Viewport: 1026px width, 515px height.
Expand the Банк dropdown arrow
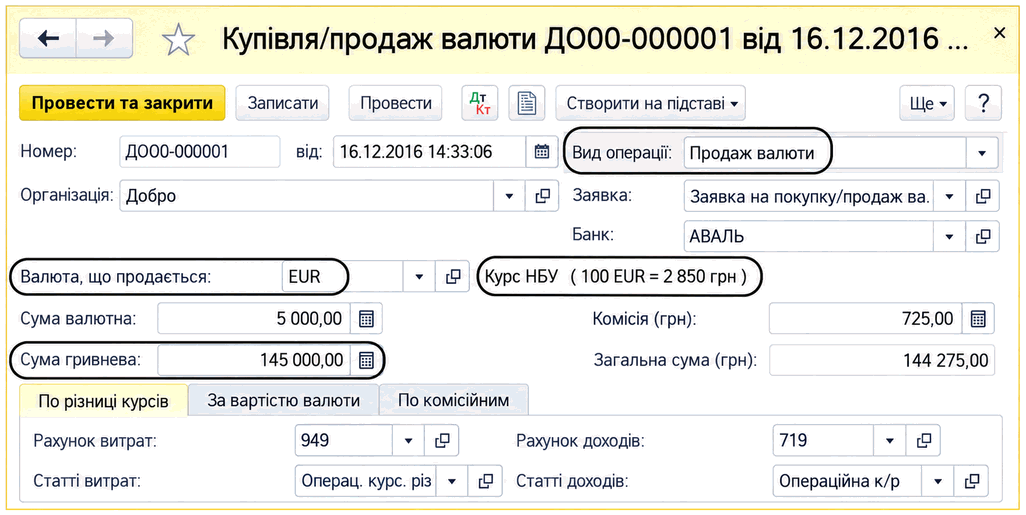click(x=950, y=236)
